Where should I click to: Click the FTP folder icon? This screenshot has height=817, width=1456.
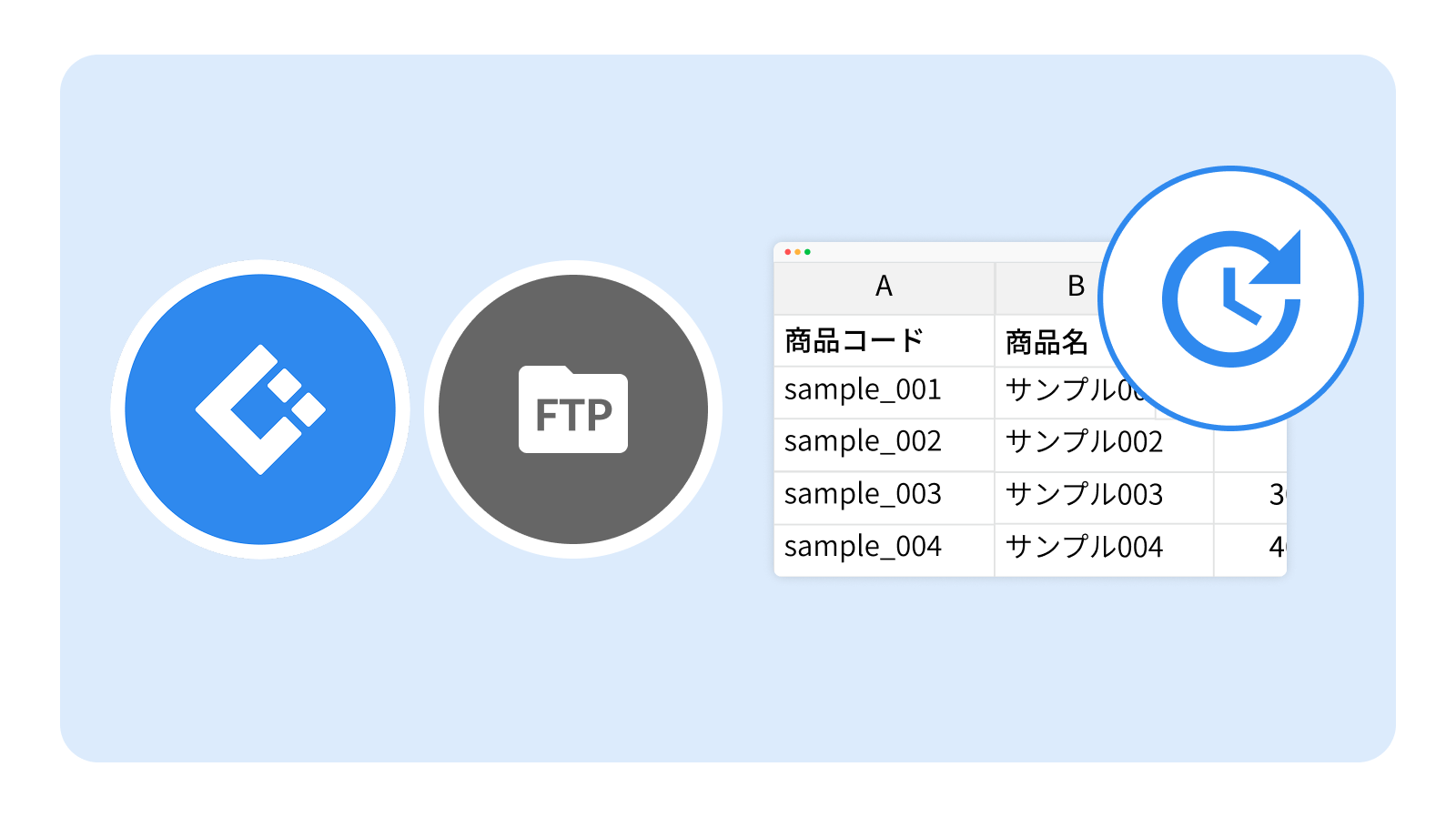[x=573, y=409]
